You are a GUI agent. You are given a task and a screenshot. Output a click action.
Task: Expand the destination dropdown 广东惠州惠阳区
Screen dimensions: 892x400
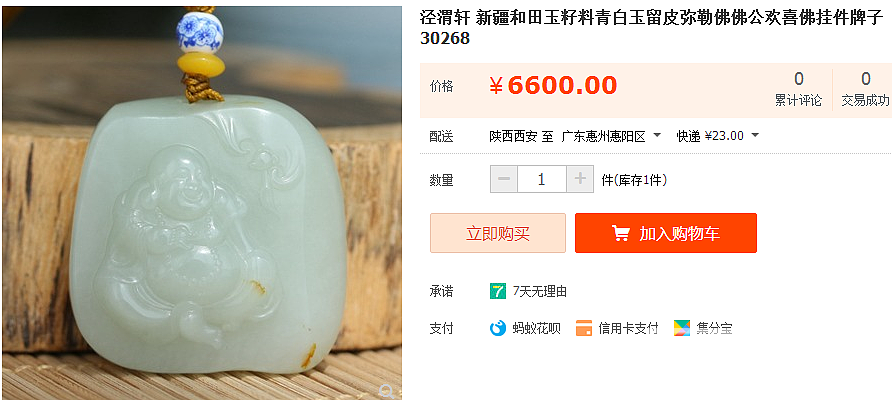[x=611, y=137]
